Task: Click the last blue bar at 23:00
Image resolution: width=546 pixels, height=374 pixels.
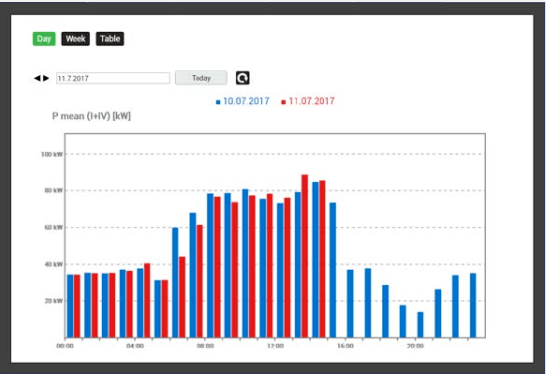Action: pos(473,305)
